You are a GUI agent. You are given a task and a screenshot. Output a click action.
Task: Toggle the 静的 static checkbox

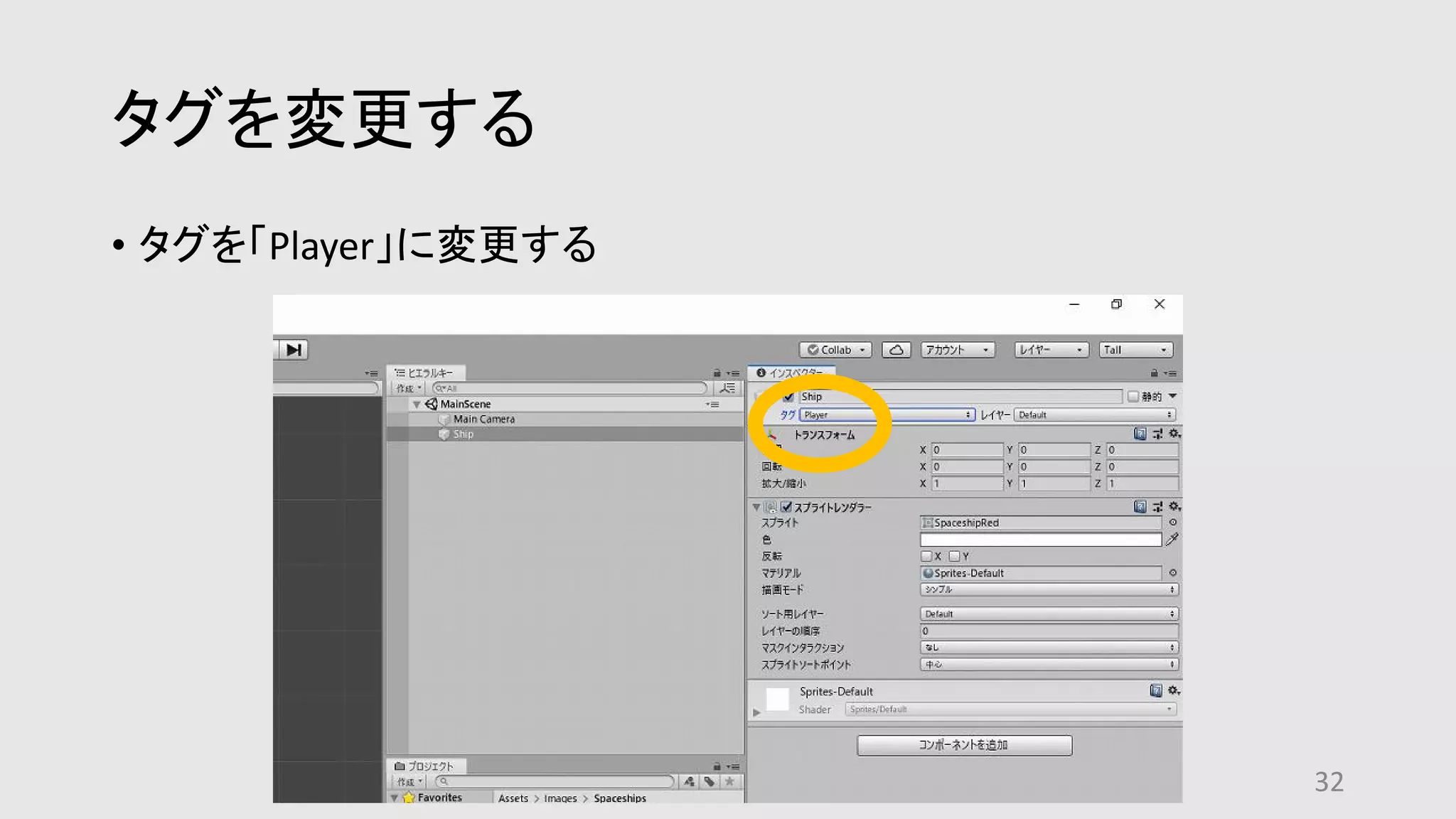coord(1133,397)
